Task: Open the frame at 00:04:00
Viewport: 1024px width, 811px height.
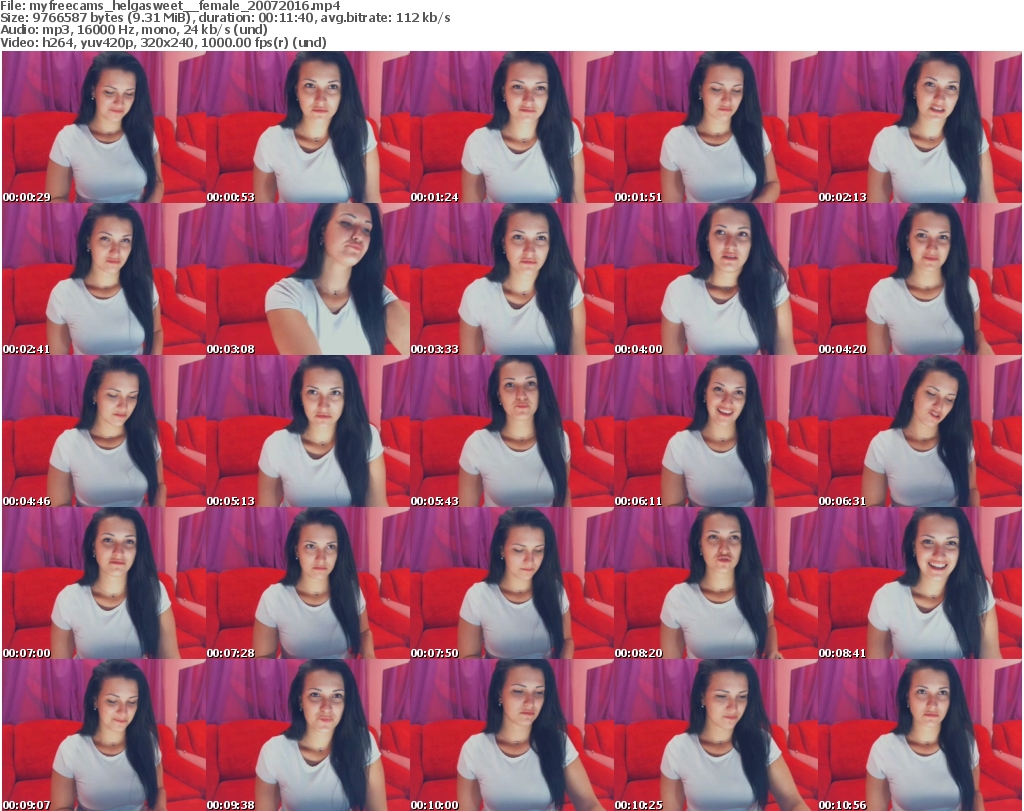Action: coord(716,279)
